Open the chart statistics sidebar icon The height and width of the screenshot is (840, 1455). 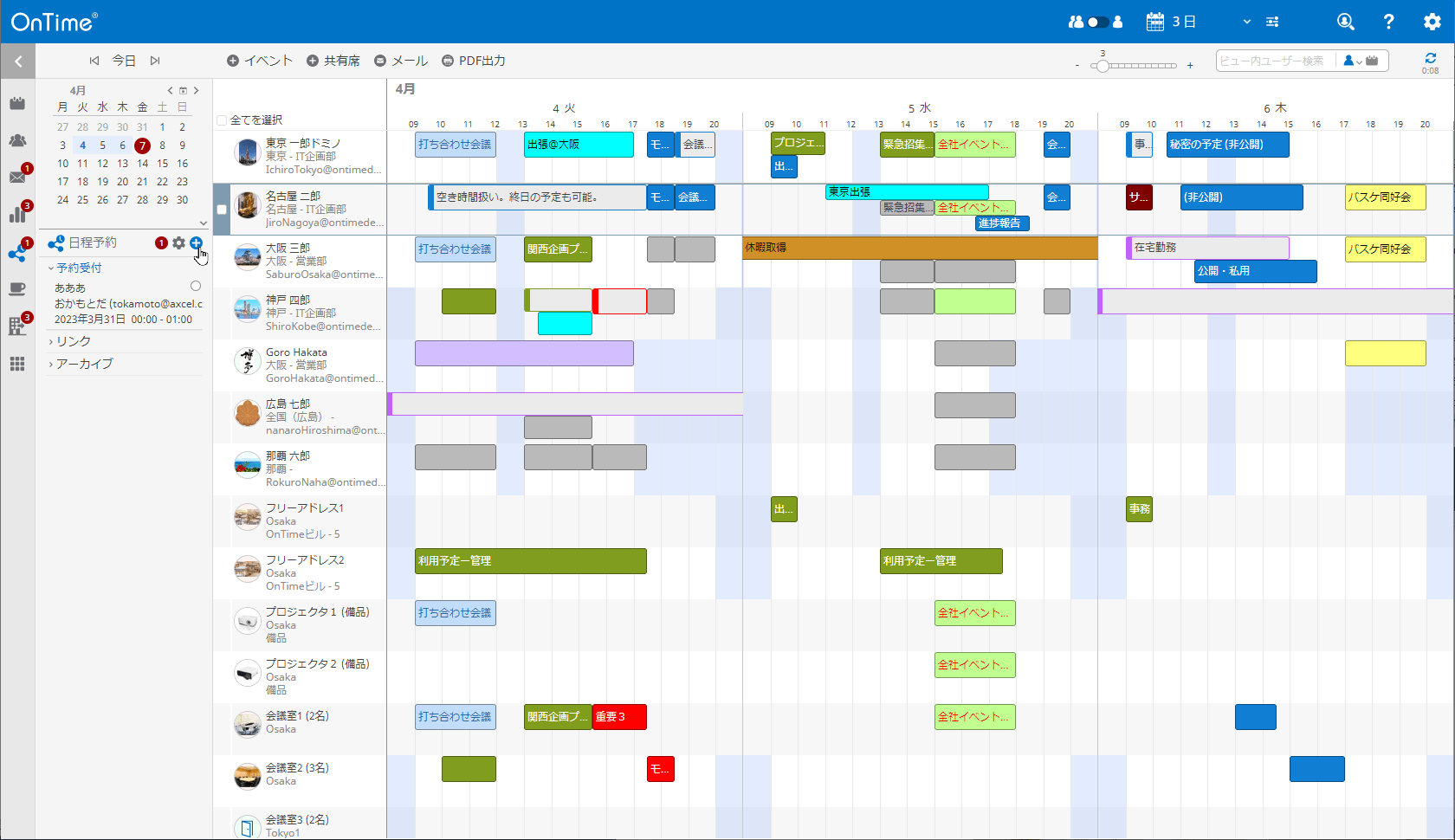pyautogui.click(x=17, y=214)
